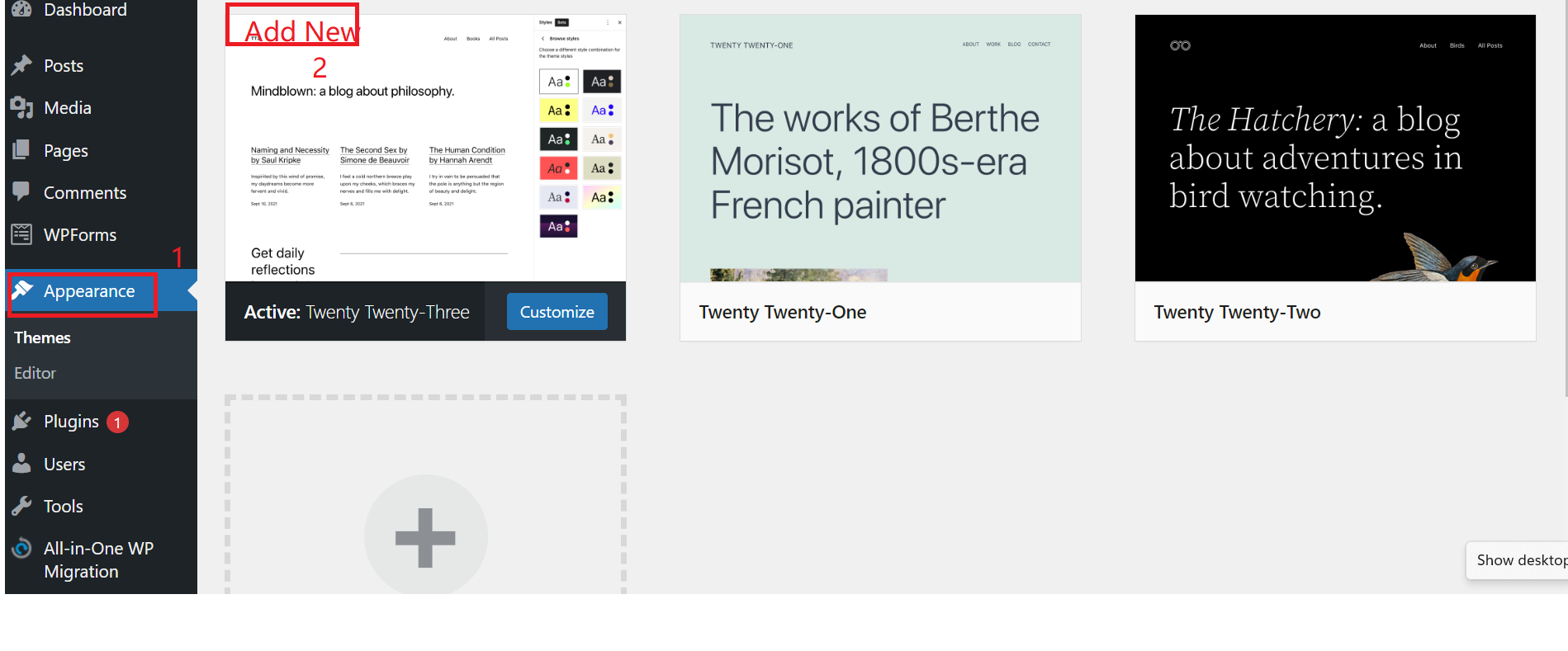Go to the Dashboard menu item
This screenshot has height=651, width=1568.
point(84,10)
